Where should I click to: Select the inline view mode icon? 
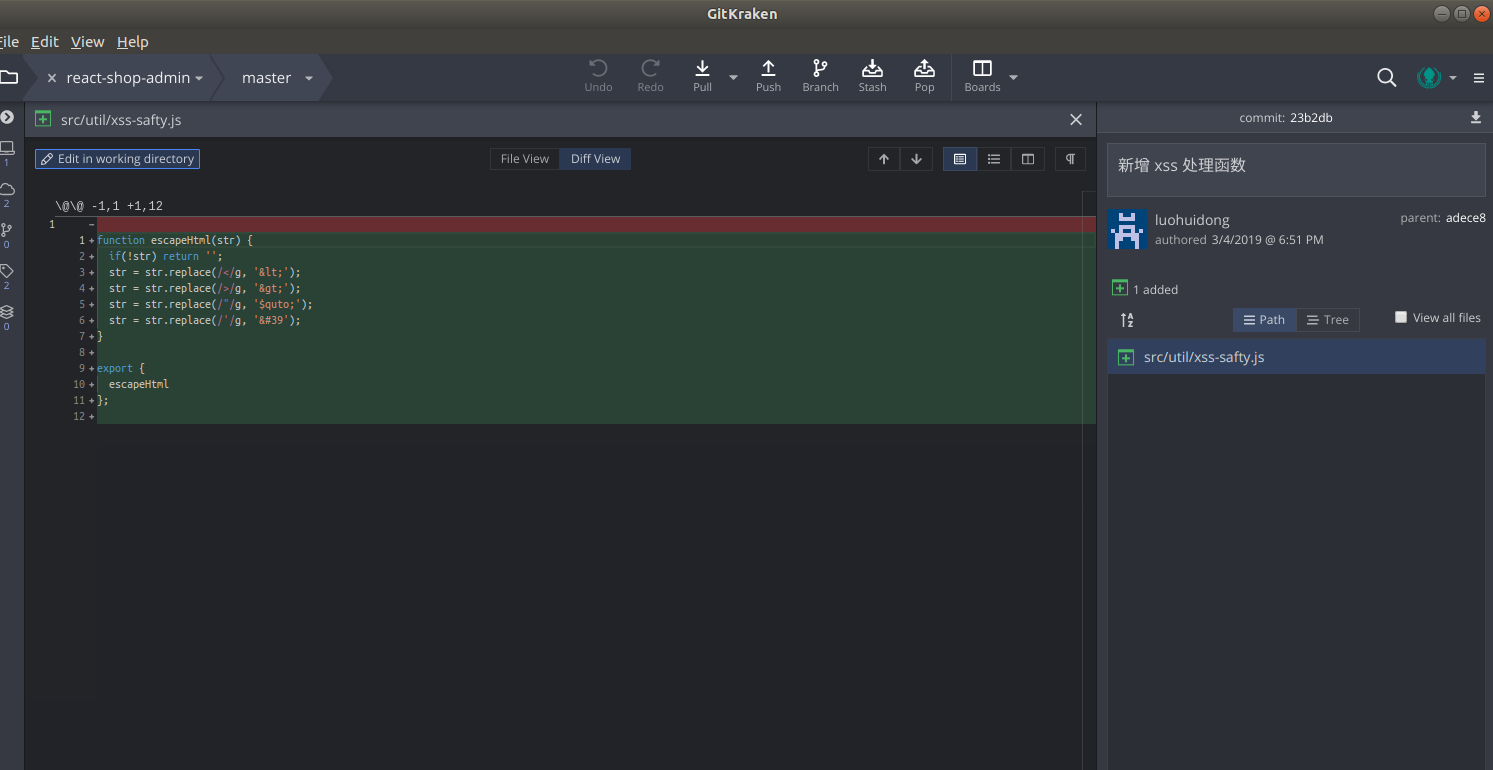point(994,159)
